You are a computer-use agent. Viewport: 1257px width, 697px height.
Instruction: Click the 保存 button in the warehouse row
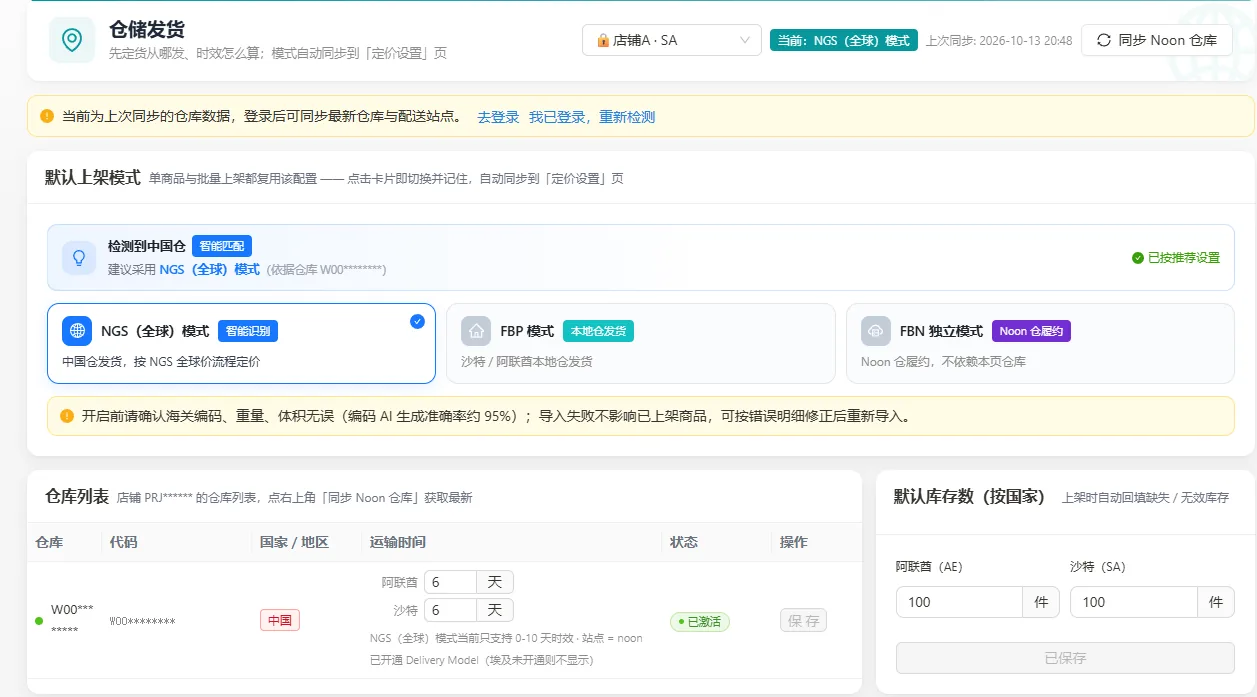pos(803,621)
